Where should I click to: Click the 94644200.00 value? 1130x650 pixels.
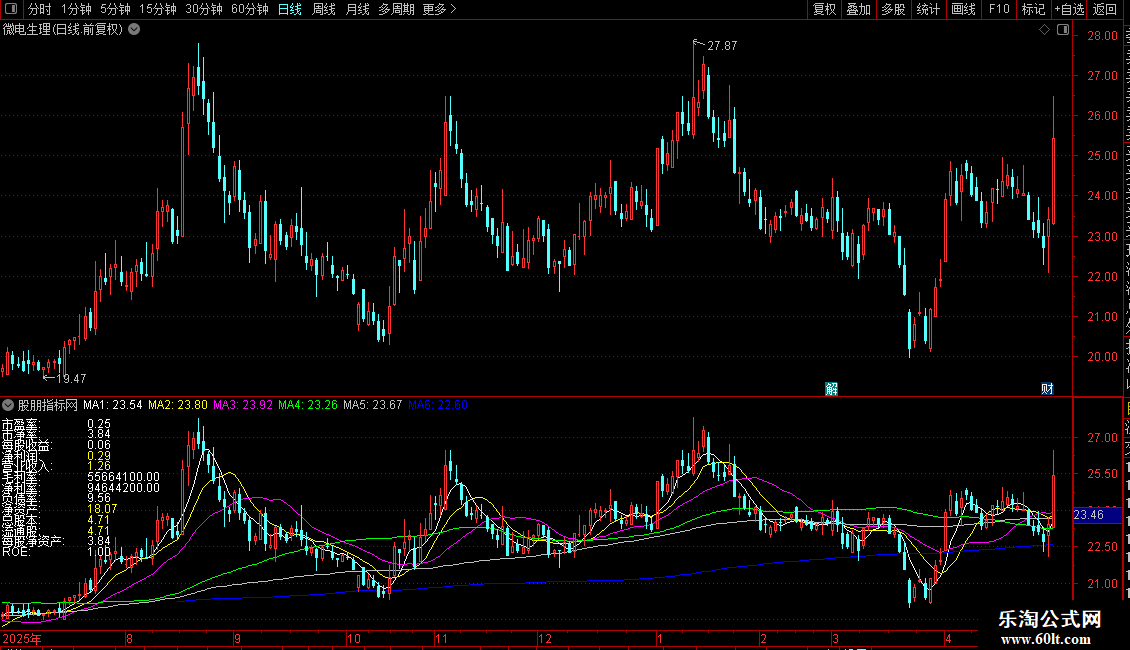[123, 488]
